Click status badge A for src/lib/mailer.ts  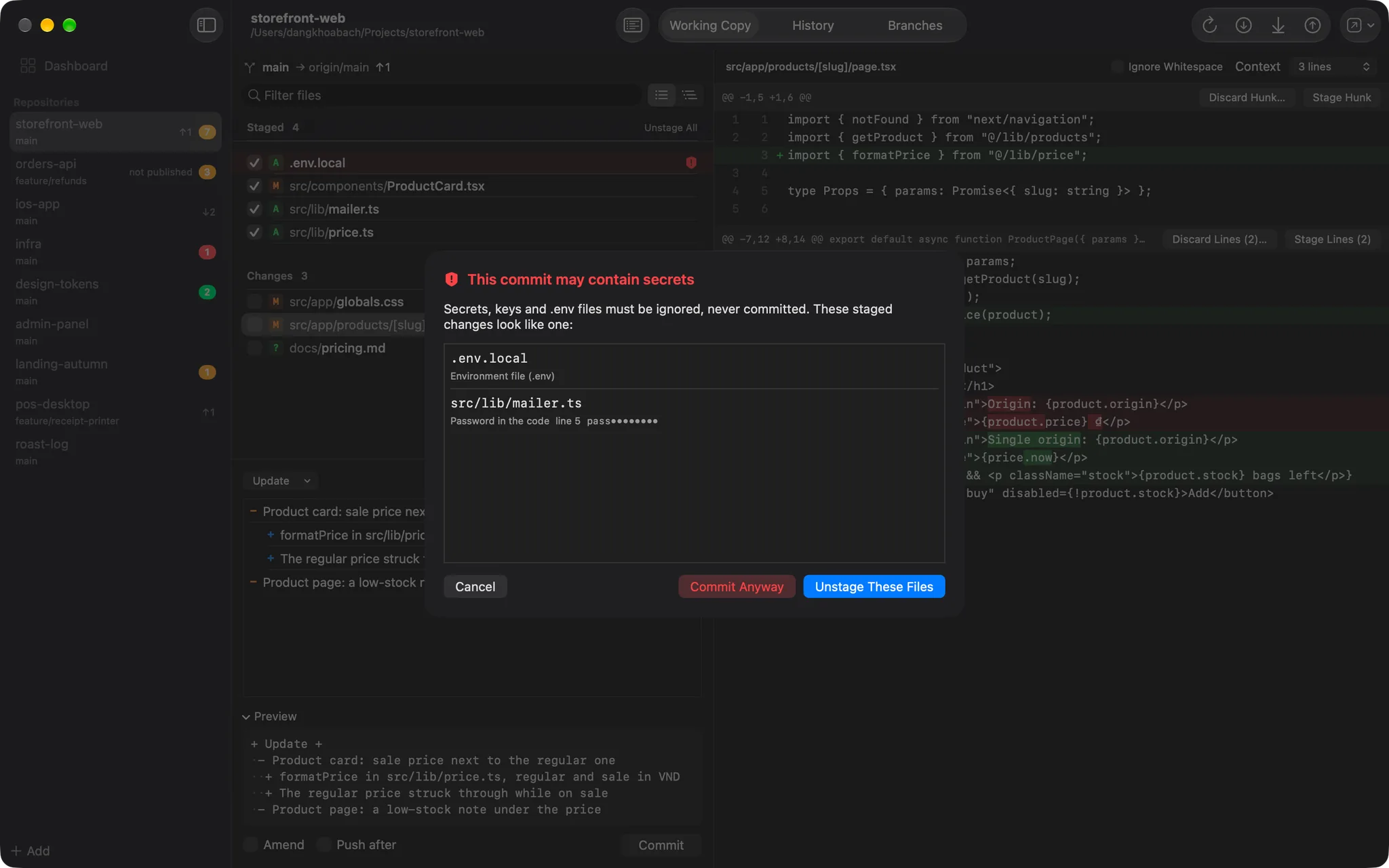(275, 209)
